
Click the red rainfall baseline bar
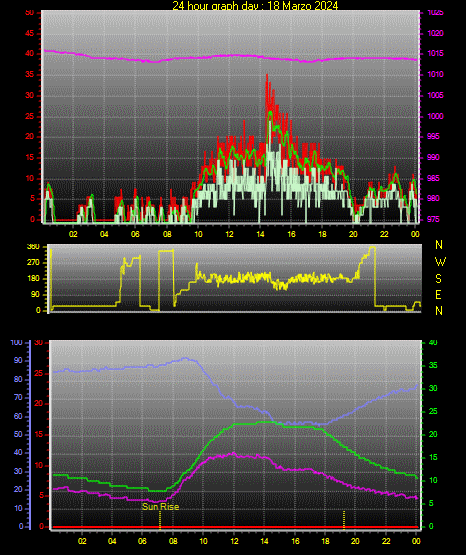coord(235,527)
